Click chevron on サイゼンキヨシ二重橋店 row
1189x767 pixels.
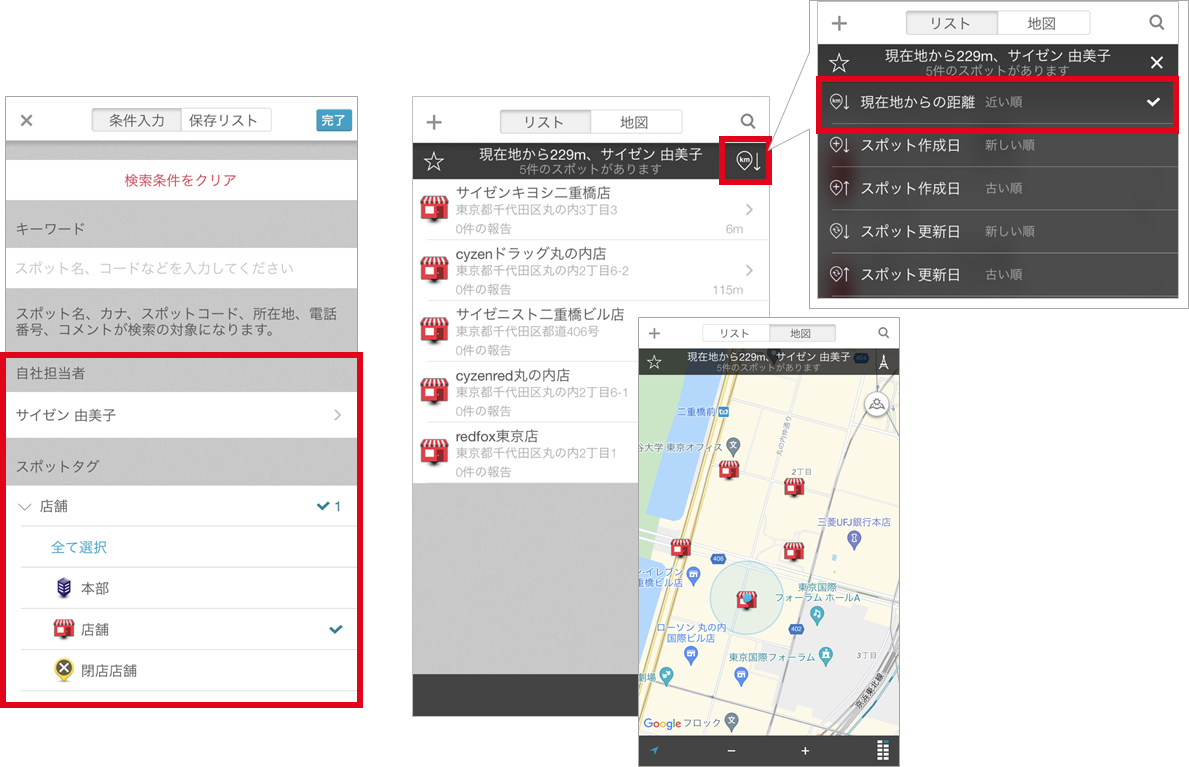[749, 209]
